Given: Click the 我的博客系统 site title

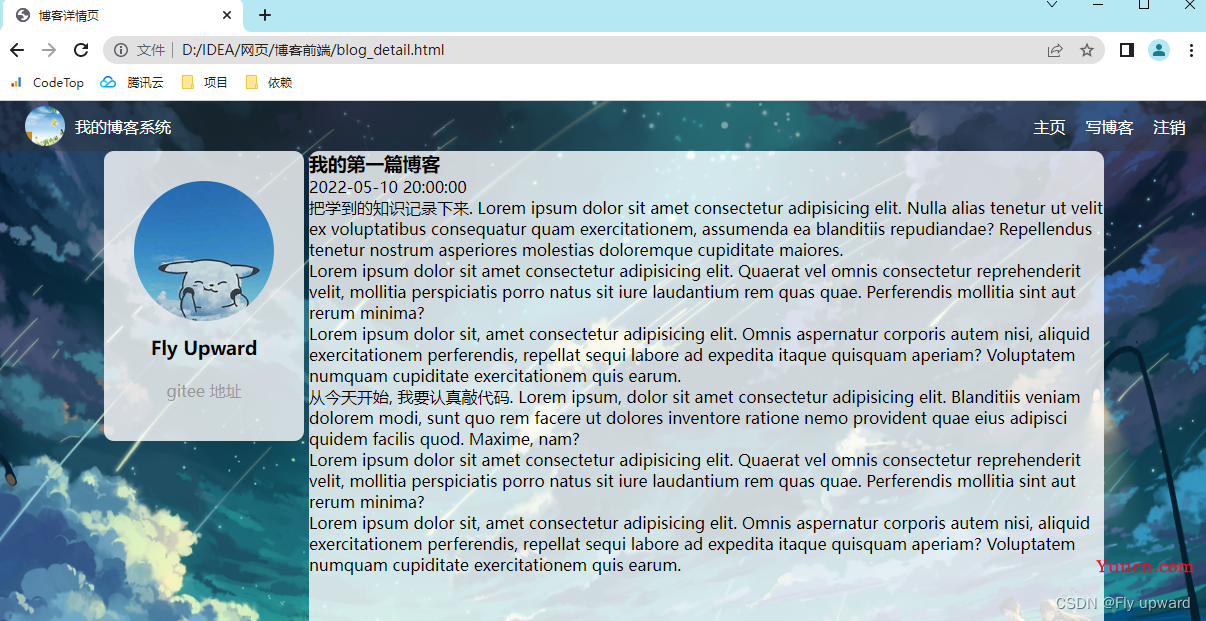Looking at the screenshot, I should pos(123,128).
